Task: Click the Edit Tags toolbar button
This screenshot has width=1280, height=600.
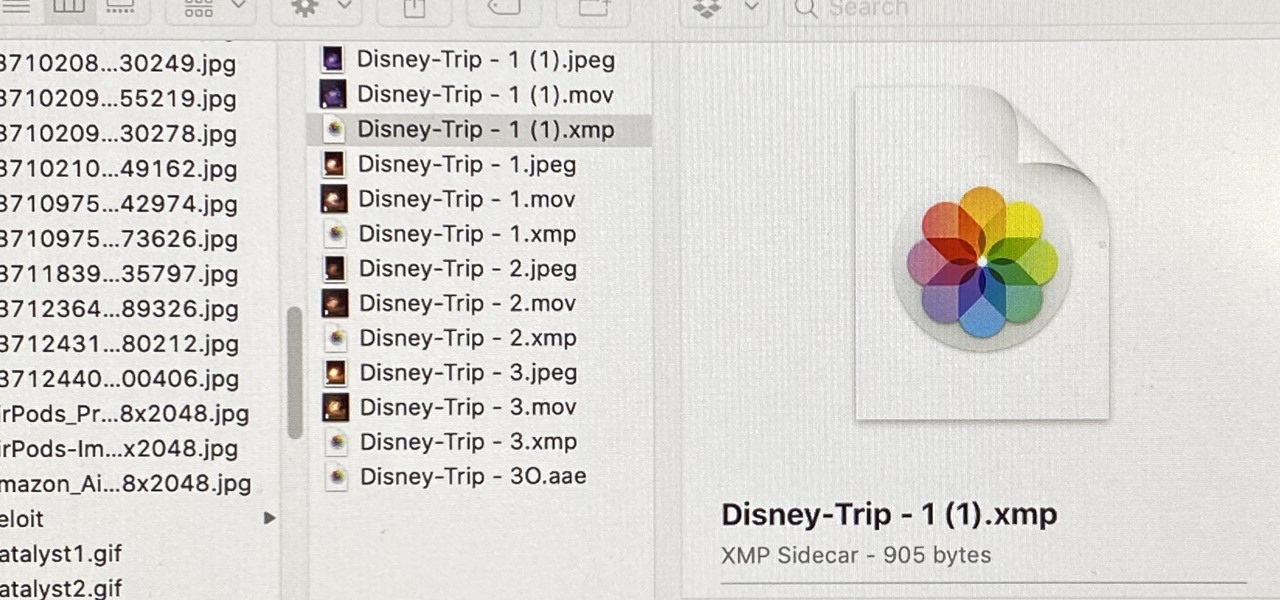Action: pos(504,8)
